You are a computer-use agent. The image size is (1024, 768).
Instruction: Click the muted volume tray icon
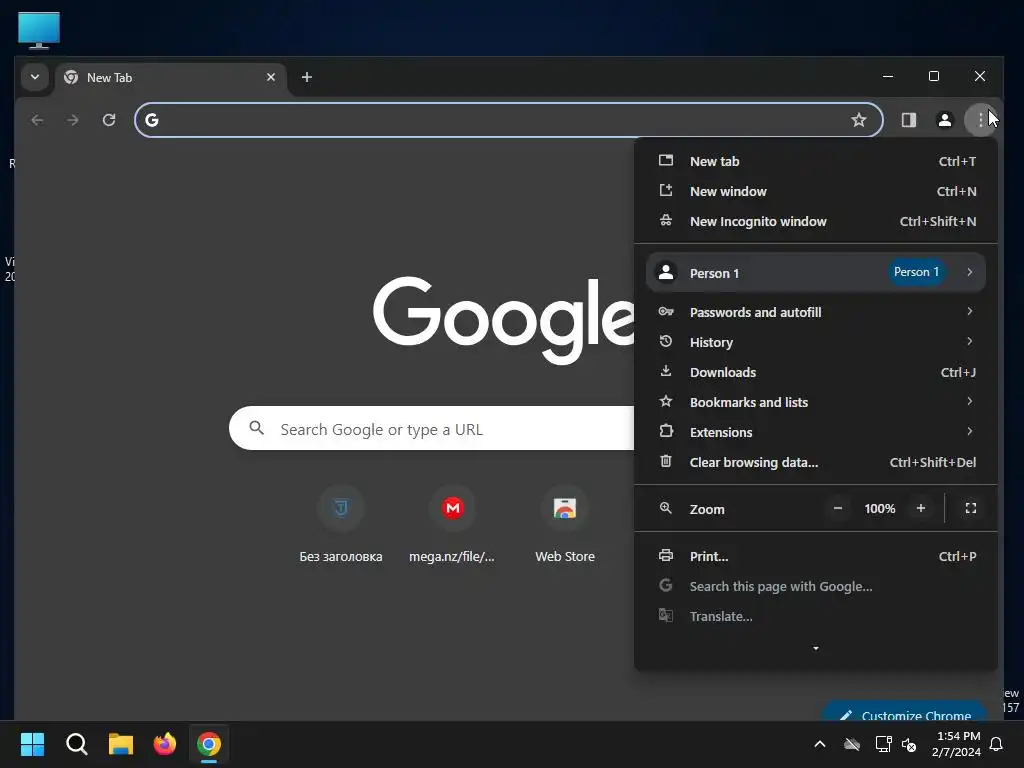pos(908,744)
